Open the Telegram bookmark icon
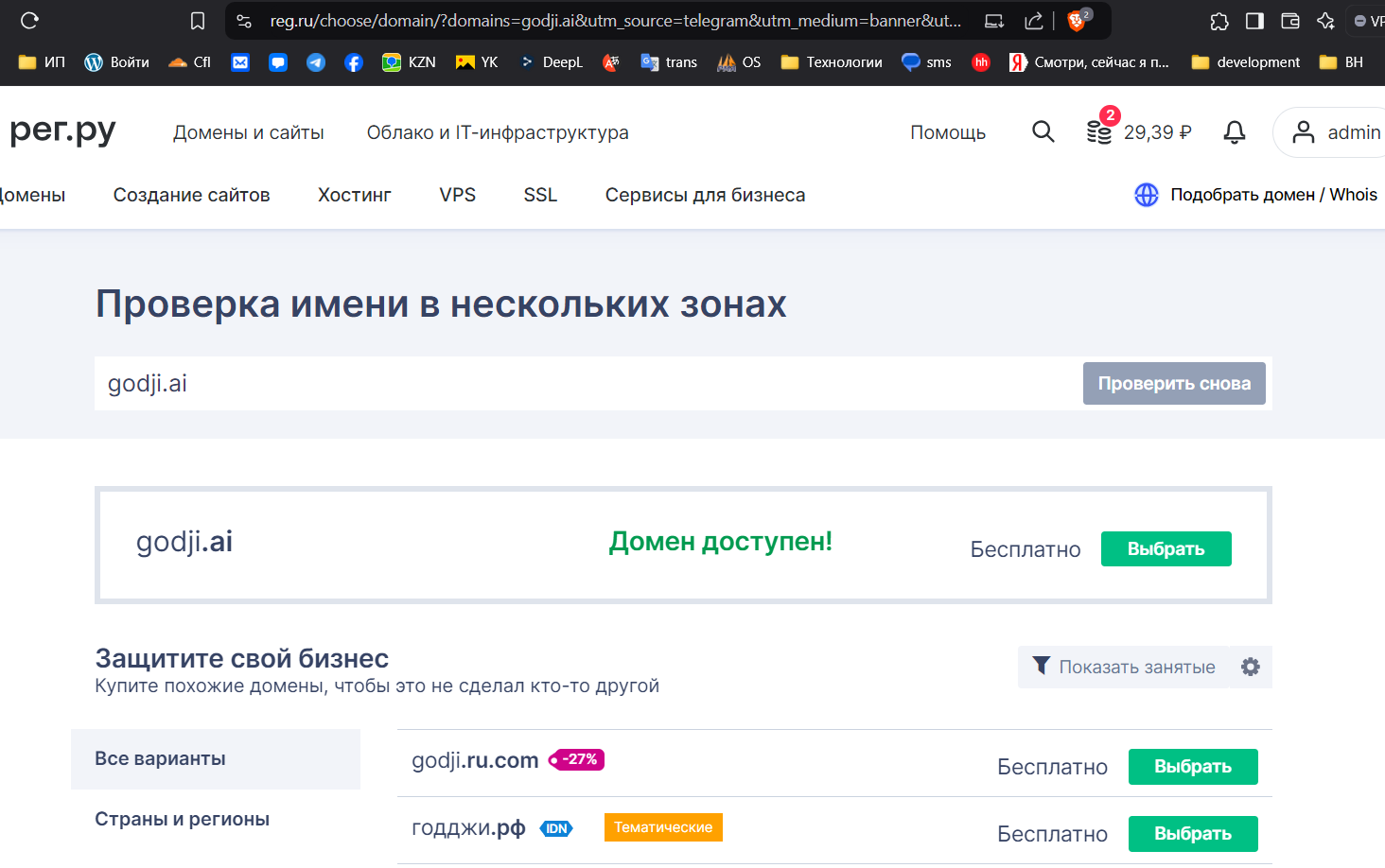The width and height of the screenshot is (1385, 868). click(316, 62)
